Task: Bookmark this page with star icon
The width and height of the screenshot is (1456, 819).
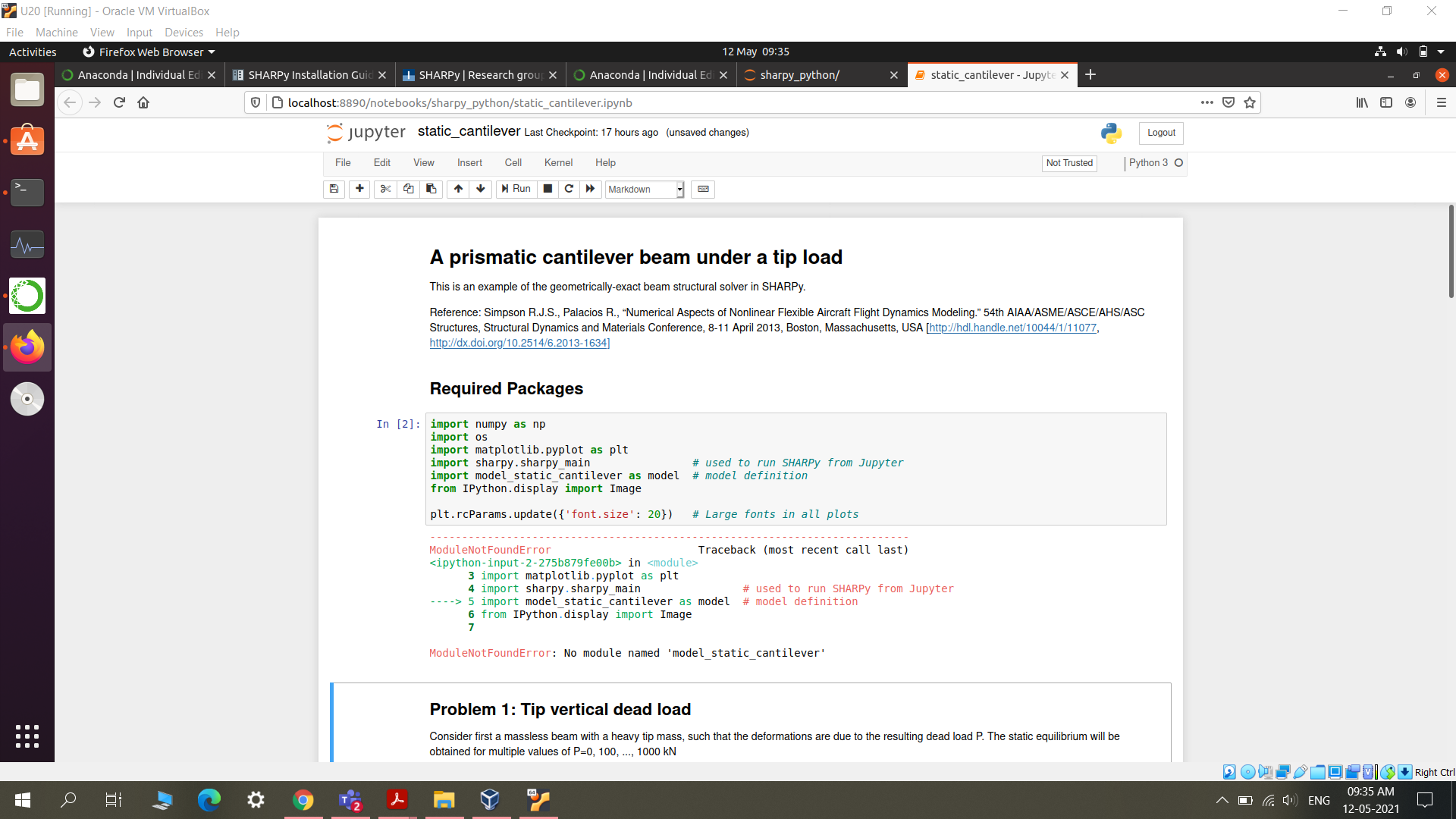Action: (x=1250, y=102)
